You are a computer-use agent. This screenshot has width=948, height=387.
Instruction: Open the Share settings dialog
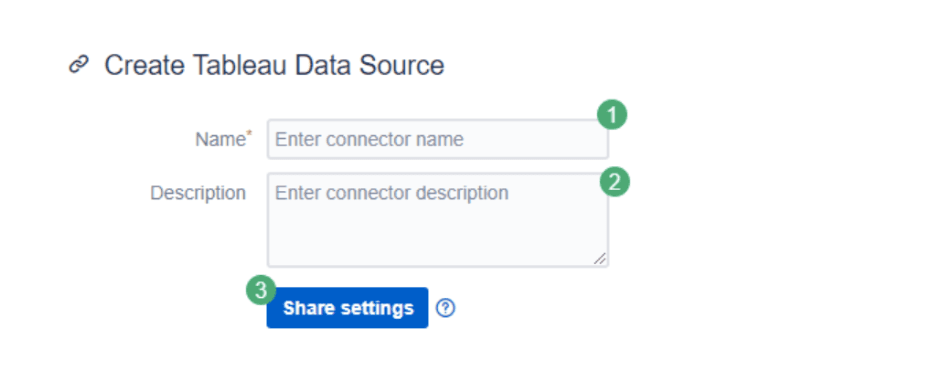(348, 308)
